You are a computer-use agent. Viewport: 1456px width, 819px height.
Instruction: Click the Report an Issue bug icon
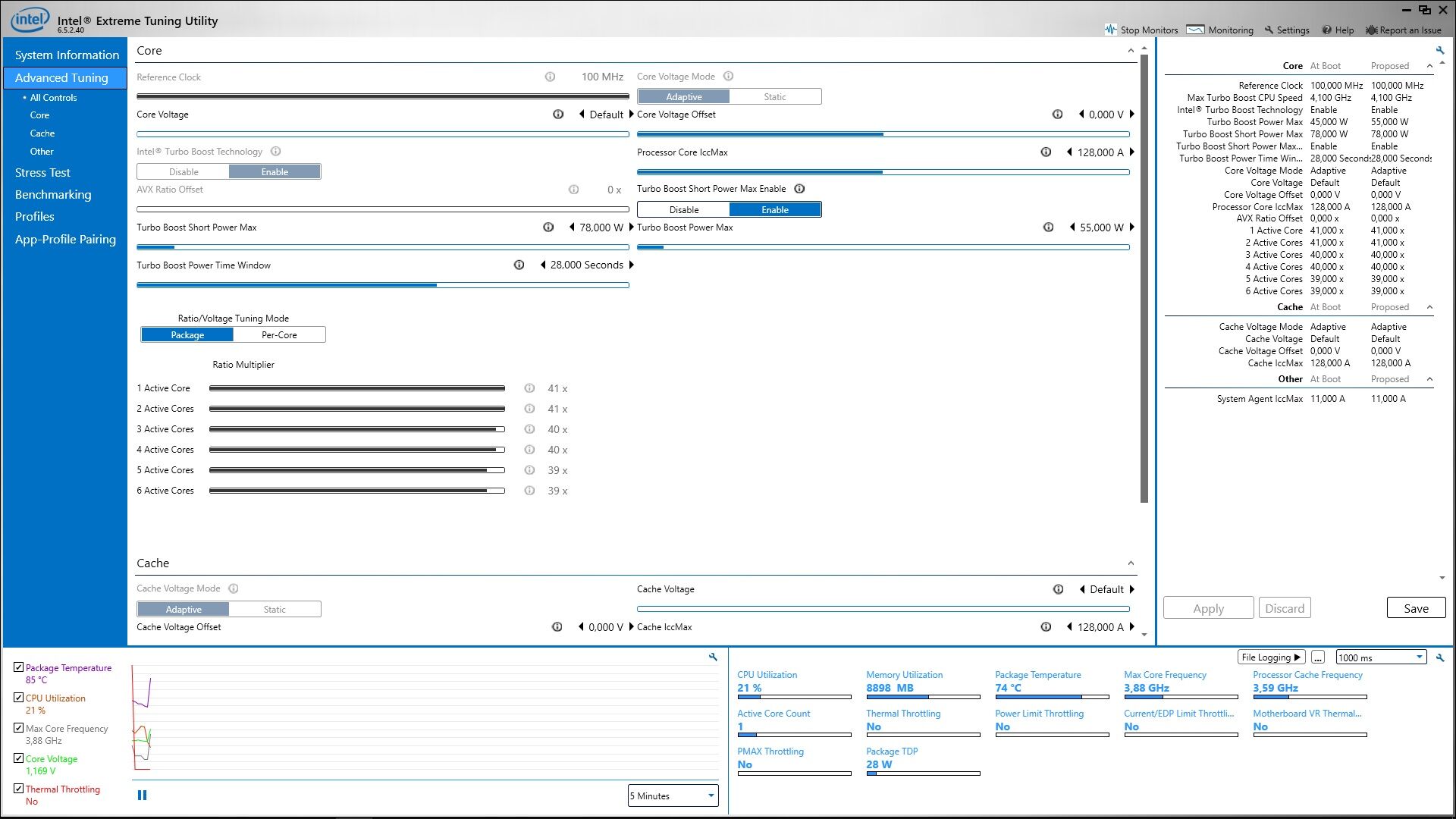[1371, 30]
